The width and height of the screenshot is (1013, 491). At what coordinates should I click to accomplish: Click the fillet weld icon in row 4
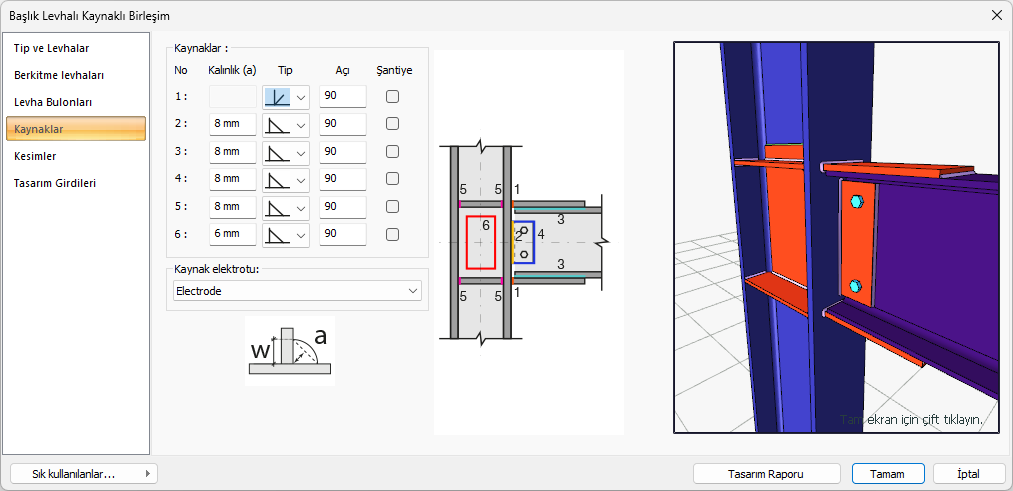[277, 179]
